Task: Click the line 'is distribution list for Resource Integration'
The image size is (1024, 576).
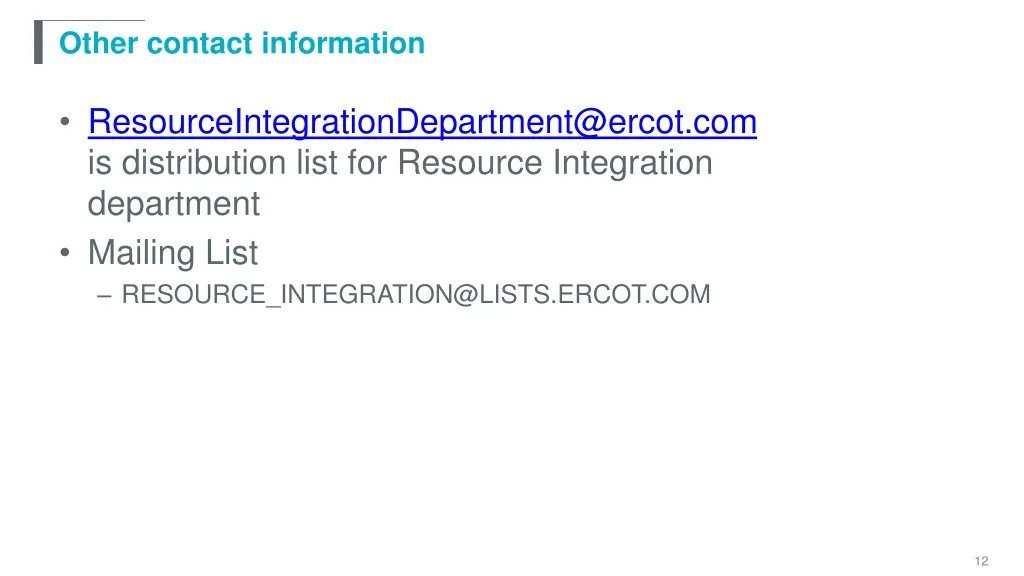Action: coord(400,162)
